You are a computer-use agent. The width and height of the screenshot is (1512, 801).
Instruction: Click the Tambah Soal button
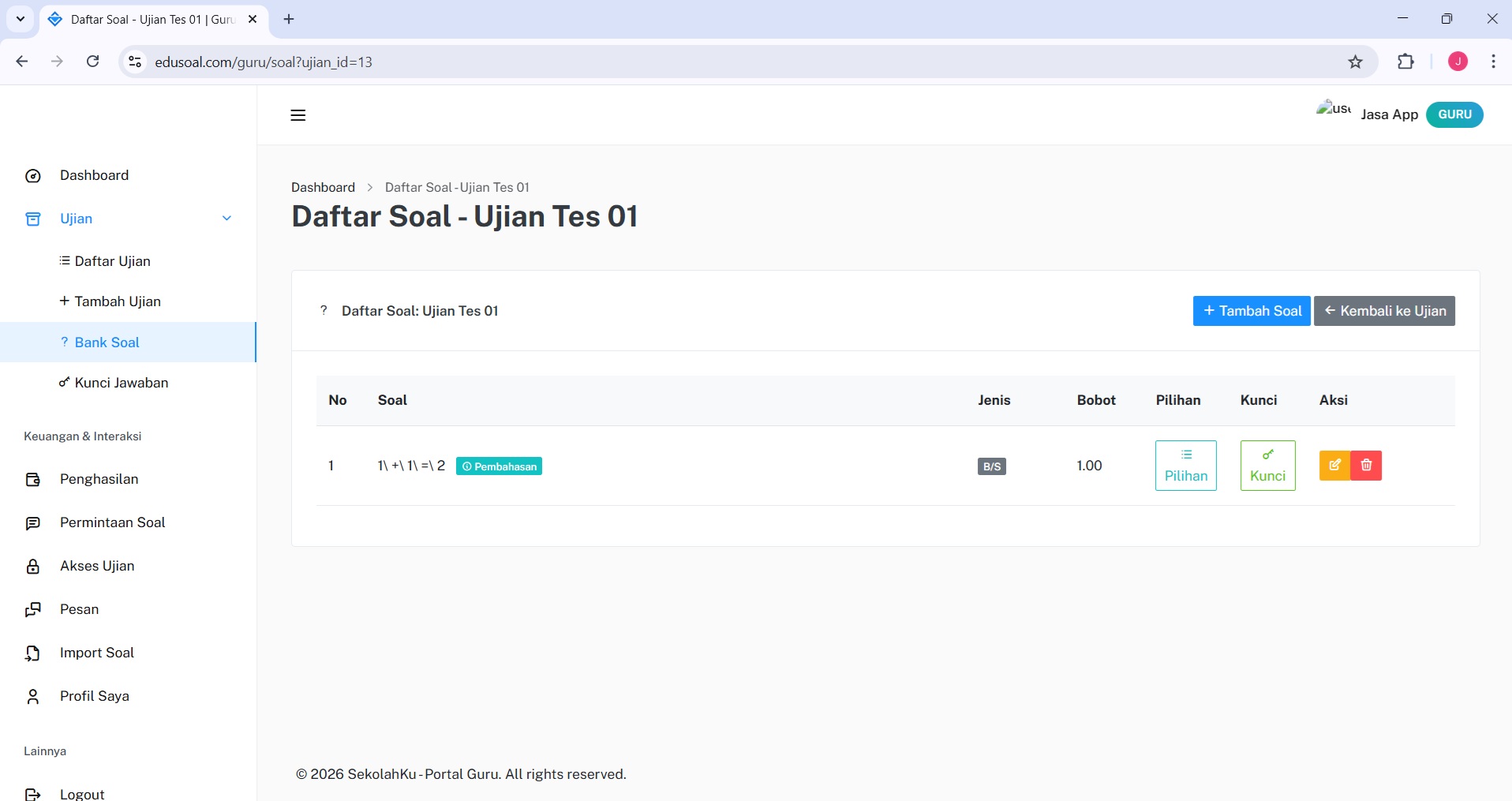(x=1252, y=311)
